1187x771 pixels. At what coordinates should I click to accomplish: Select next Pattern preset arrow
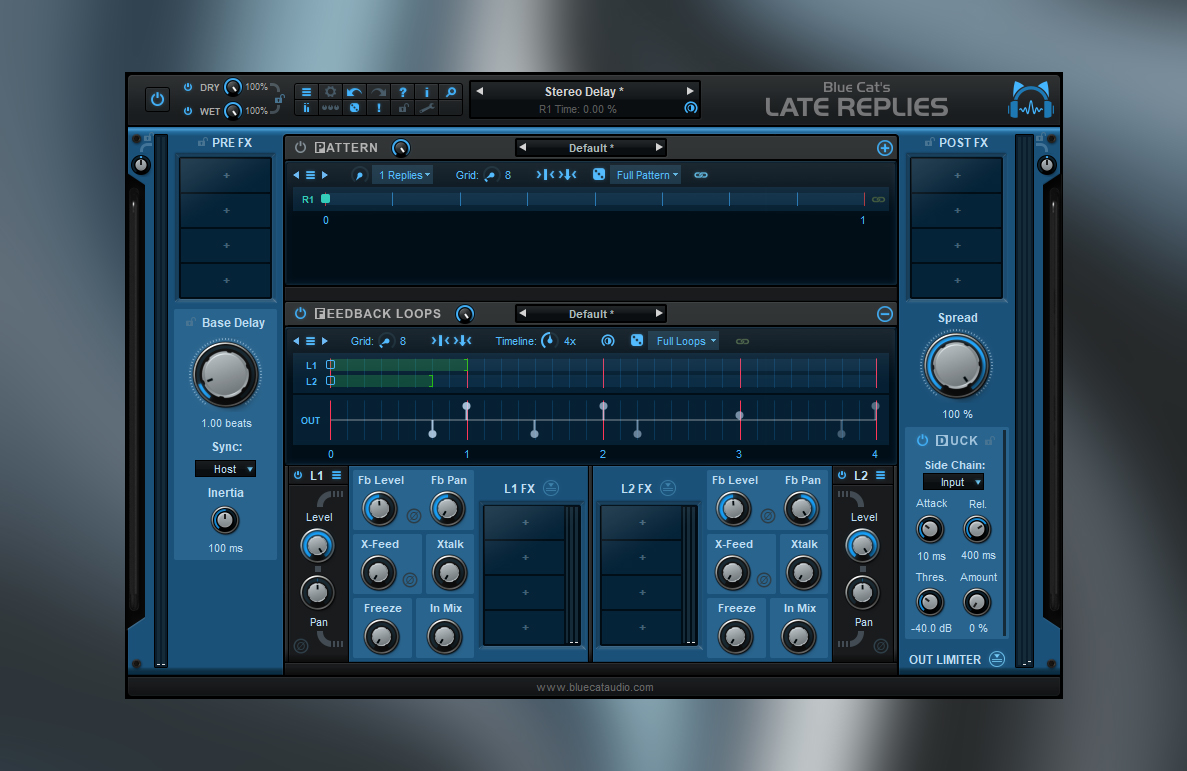(x=659, y=148)
